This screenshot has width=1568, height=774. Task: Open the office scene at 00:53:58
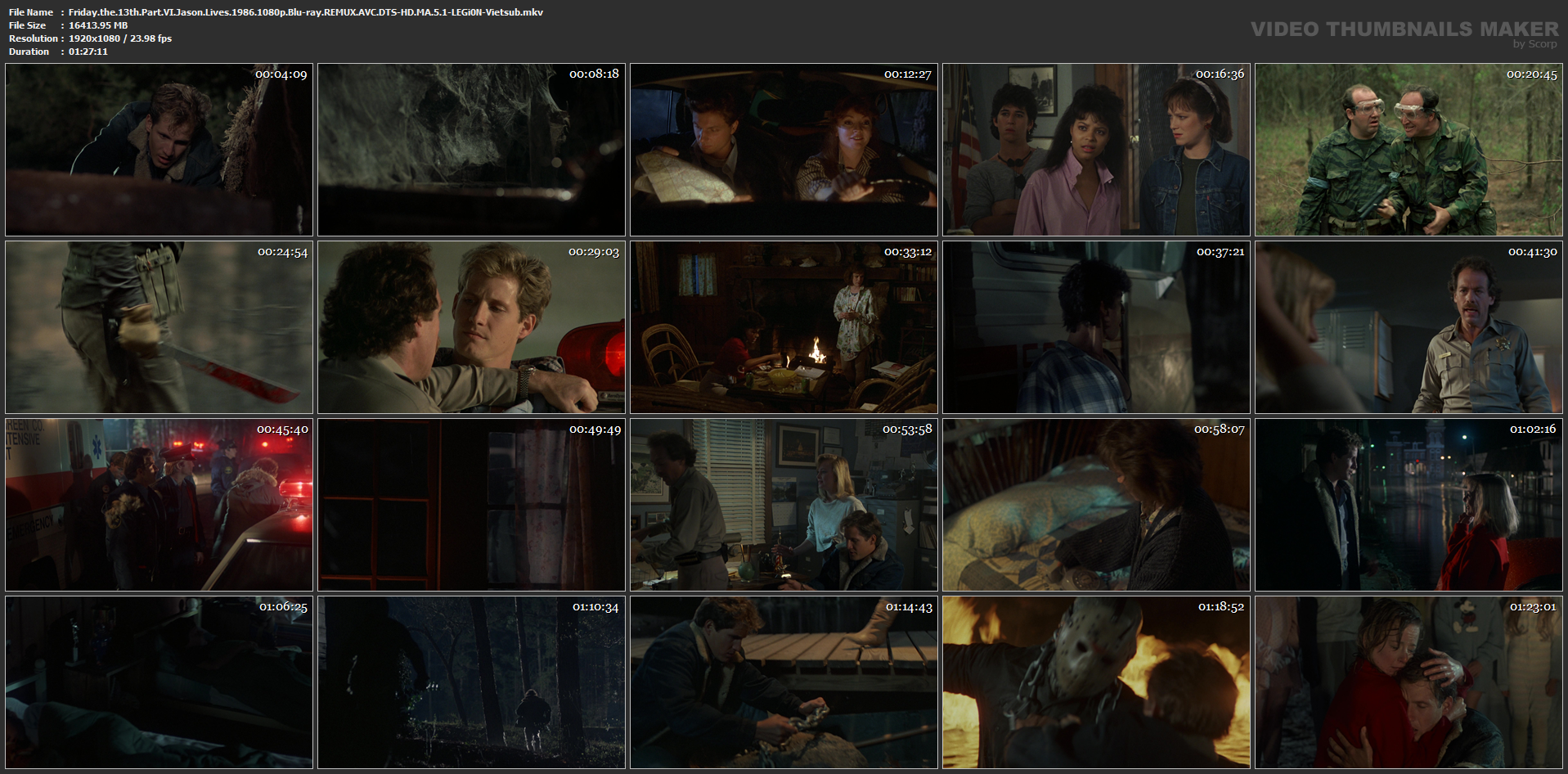tap(784, 505)
